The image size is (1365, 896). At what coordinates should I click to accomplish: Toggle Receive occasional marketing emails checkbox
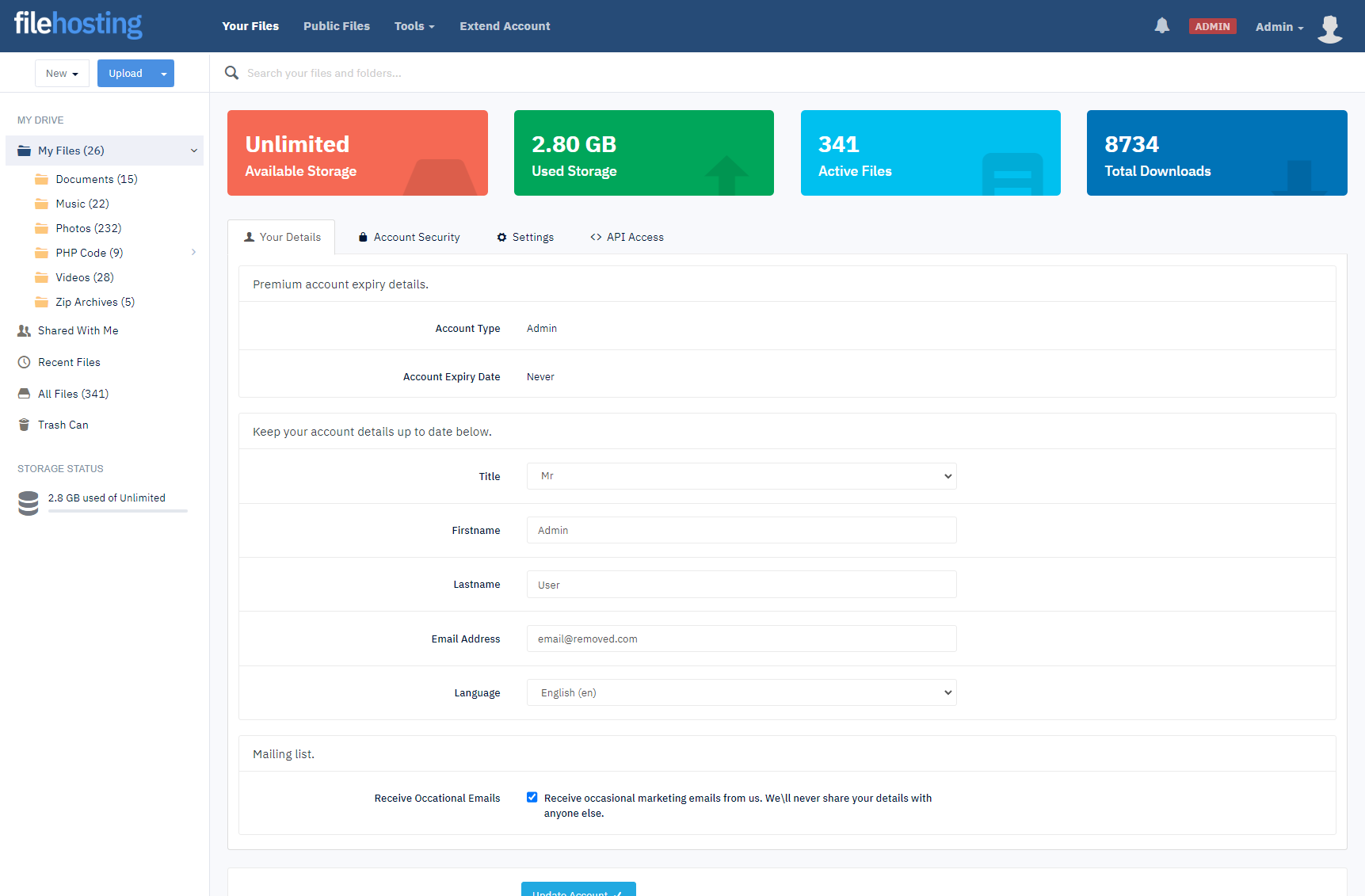coord(532,797)
